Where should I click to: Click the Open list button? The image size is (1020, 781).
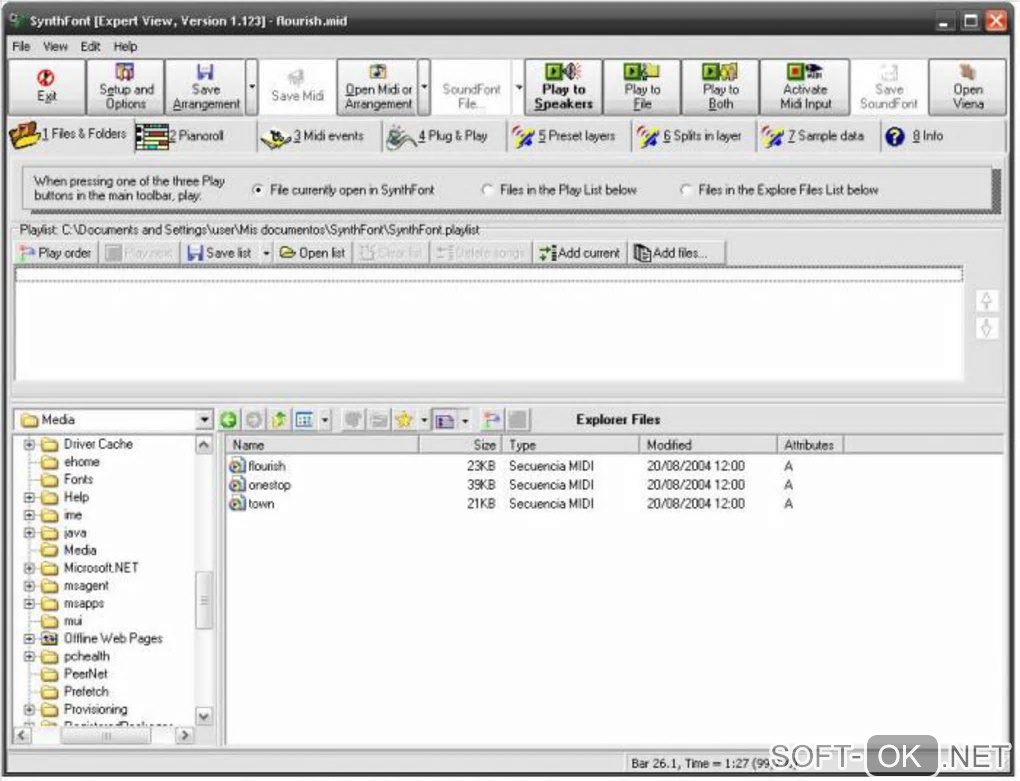coord(313,253)
